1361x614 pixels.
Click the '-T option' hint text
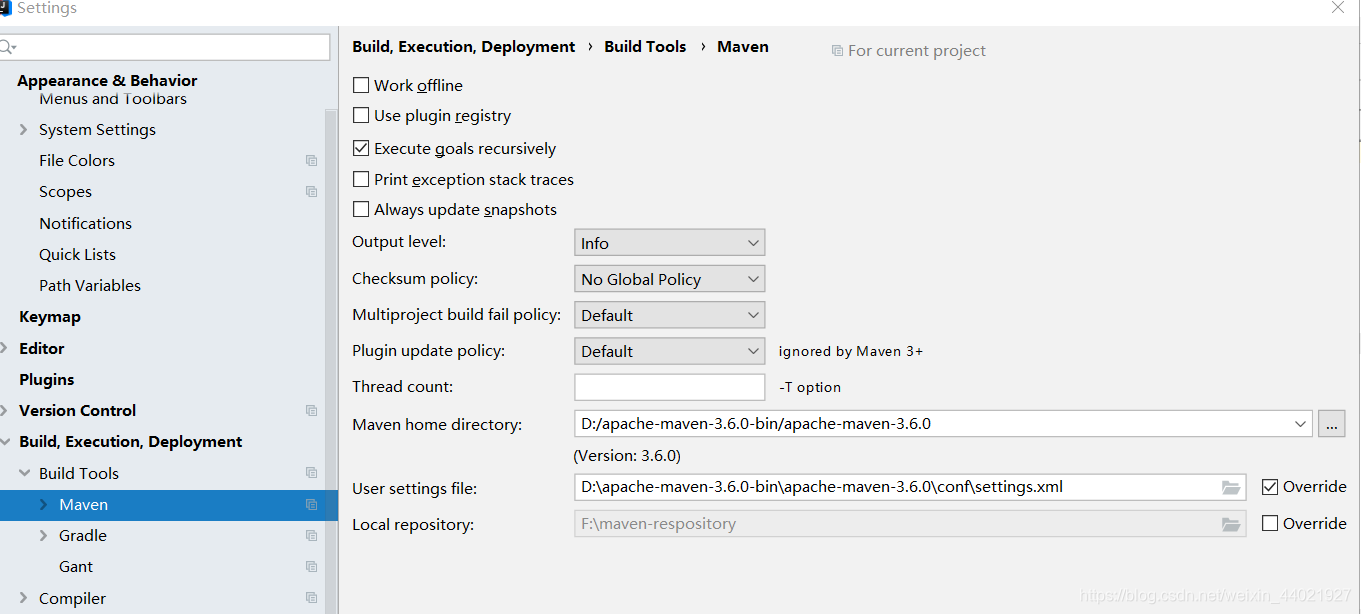coord(810,387)
